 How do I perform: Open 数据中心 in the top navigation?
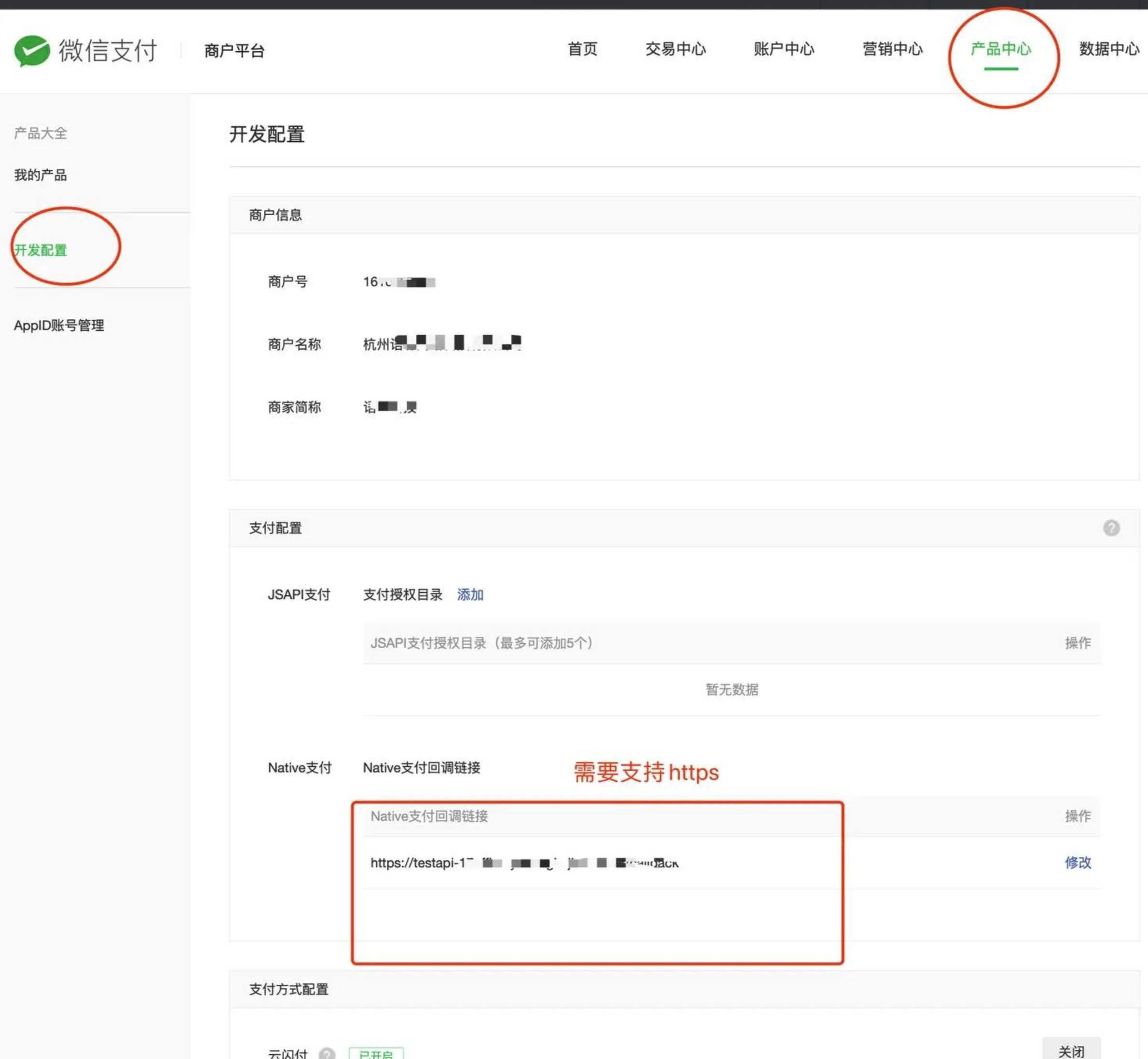1109,49
